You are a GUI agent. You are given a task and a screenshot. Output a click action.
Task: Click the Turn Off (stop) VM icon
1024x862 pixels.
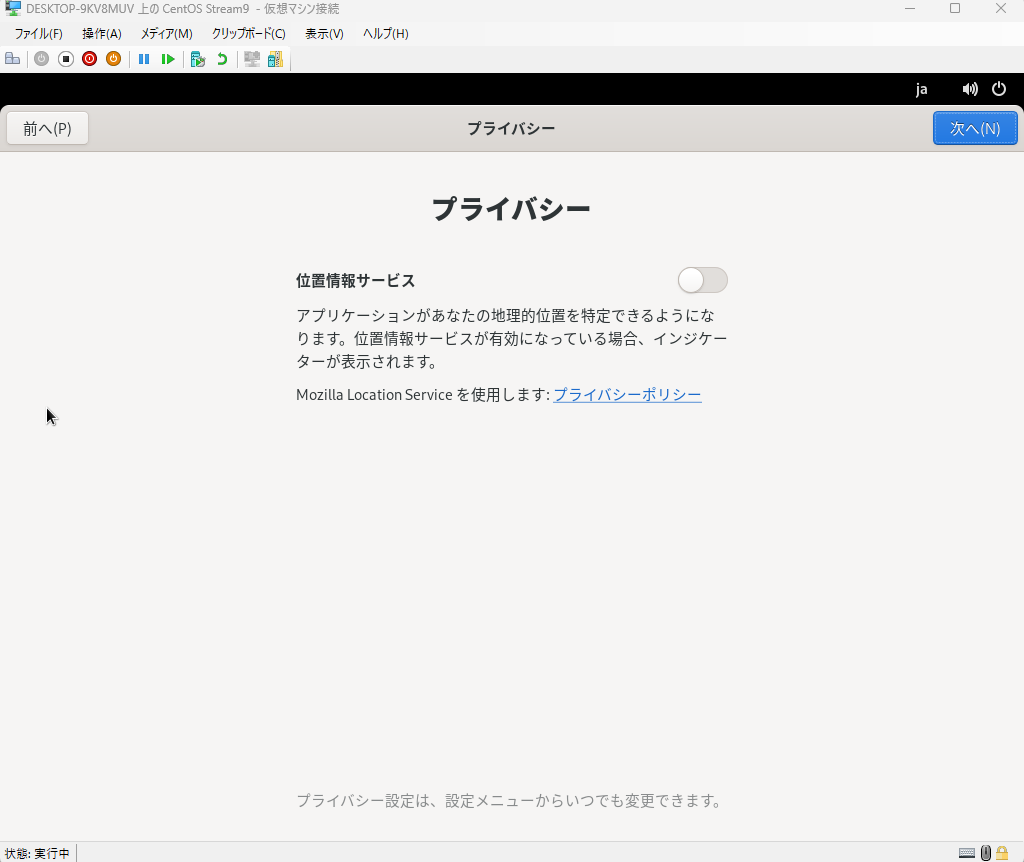(x=66, y=59)
